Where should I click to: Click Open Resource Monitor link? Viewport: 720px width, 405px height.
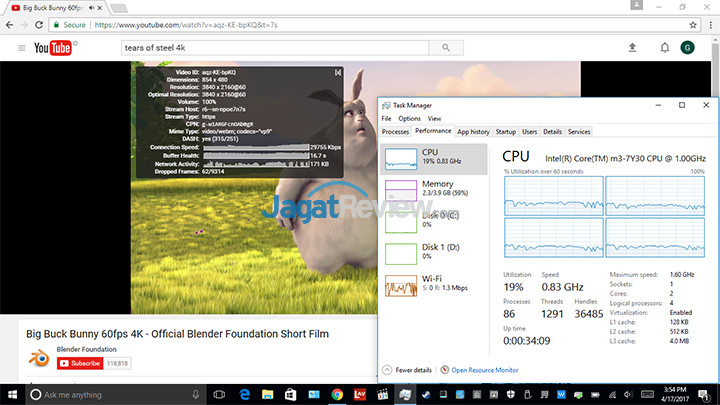pos(484,370)
